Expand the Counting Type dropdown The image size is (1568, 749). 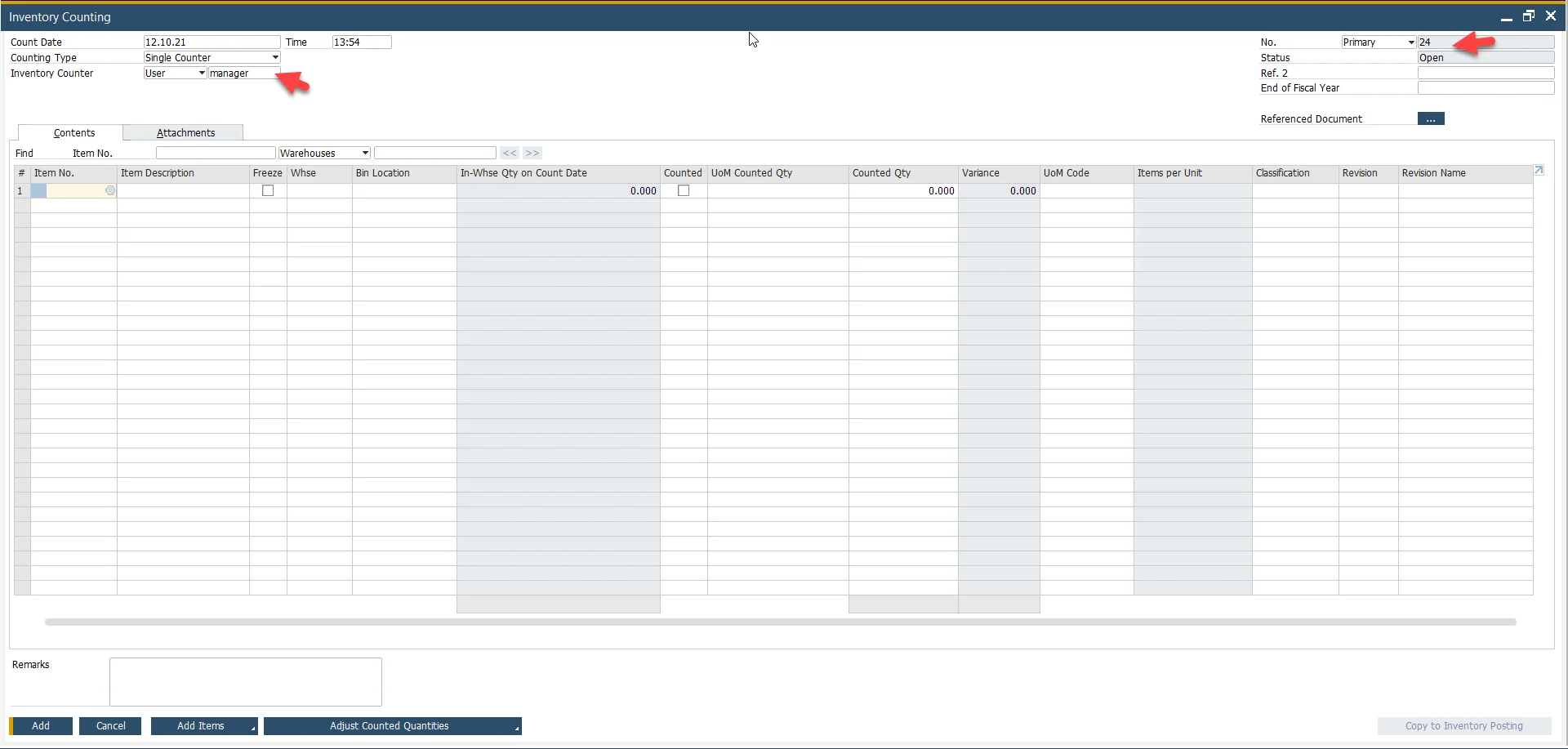tap(275, 58)
